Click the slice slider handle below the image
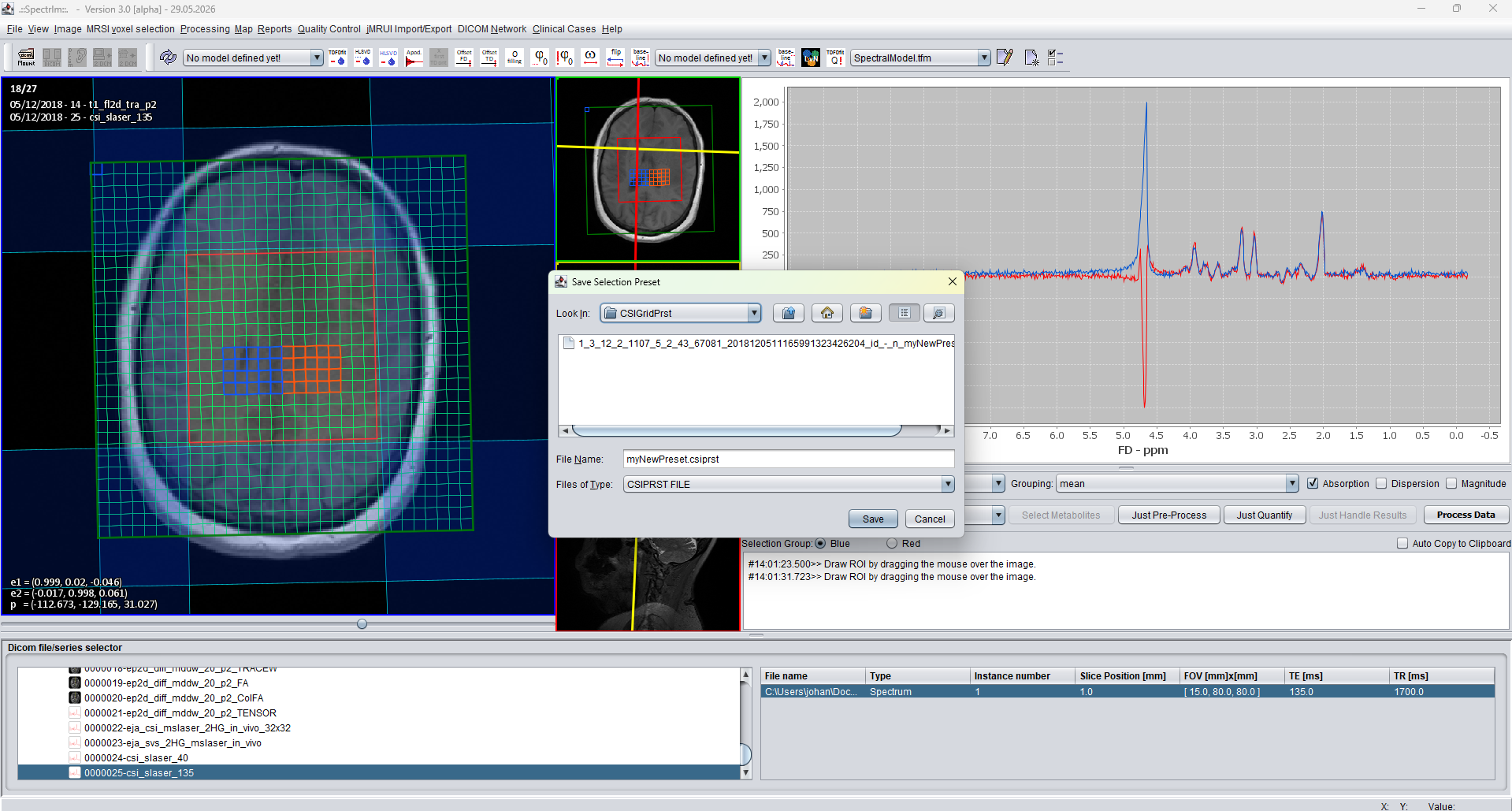This screenshot has width=1512, height=811. pyautogui.click(x=362, y=623)
